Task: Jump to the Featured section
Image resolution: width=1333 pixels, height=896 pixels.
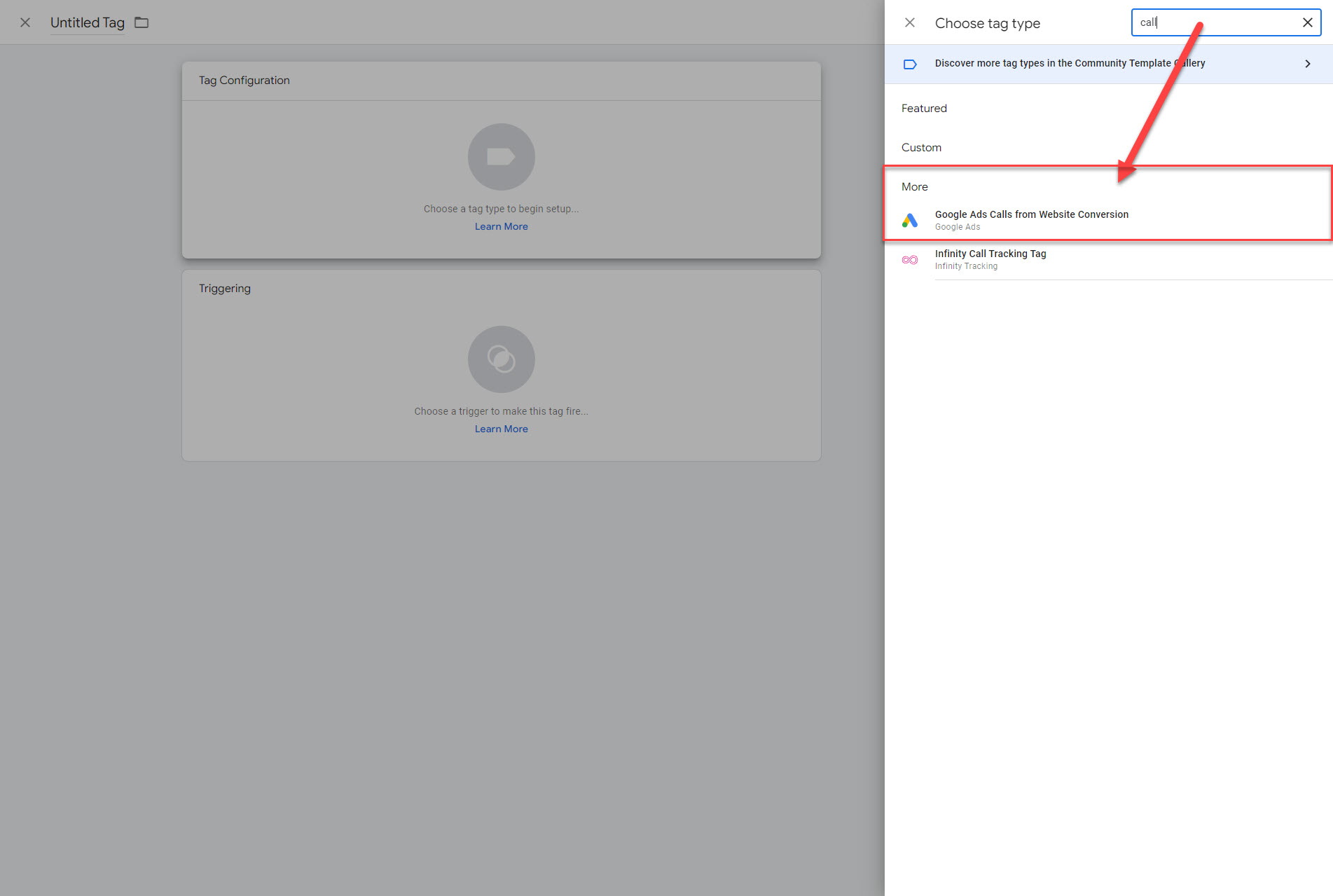Action: pos(923,109)
